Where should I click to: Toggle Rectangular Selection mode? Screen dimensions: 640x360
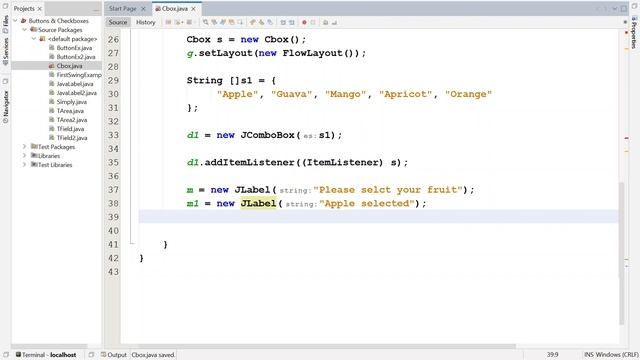(x=240, y=22)
